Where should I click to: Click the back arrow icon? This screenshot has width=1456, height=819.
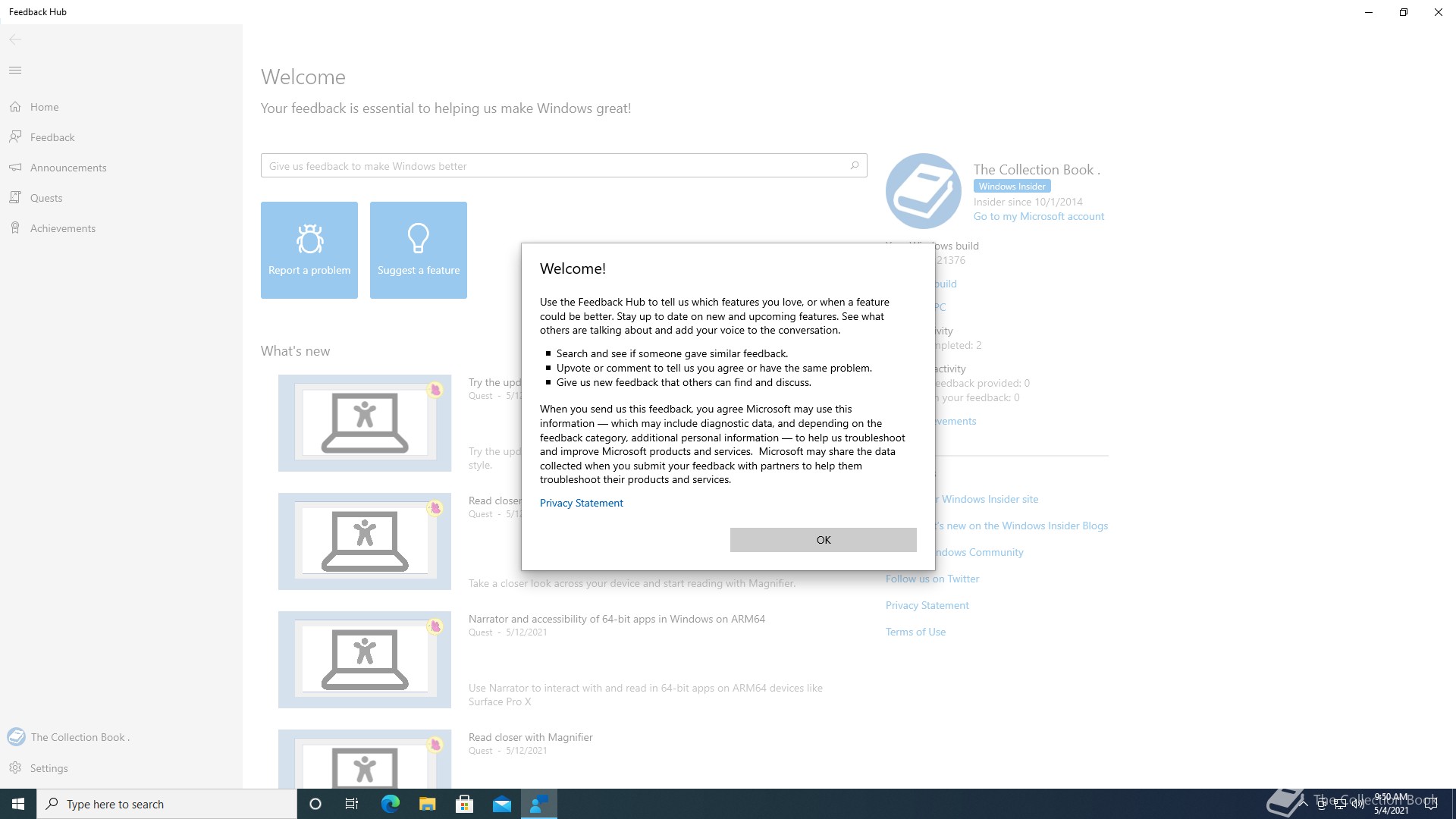pos(15,39)
